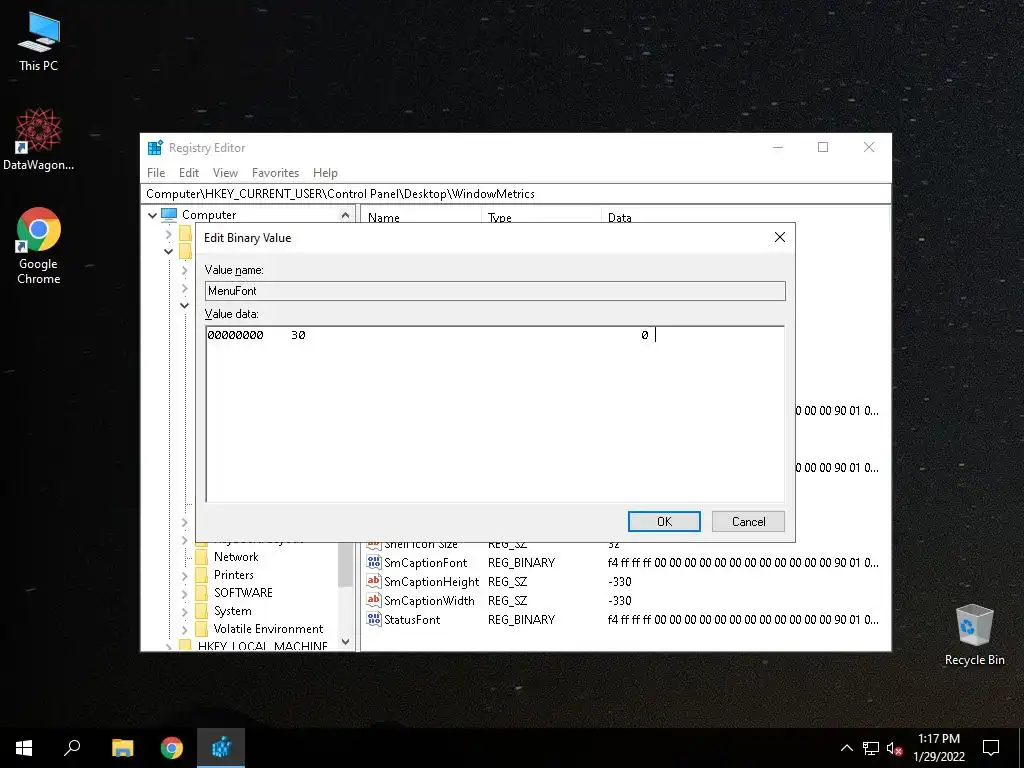Launch Google Chrome from the desktop
The height and width of the screenshot is (768, 1024).
click(x=39, y=246)
